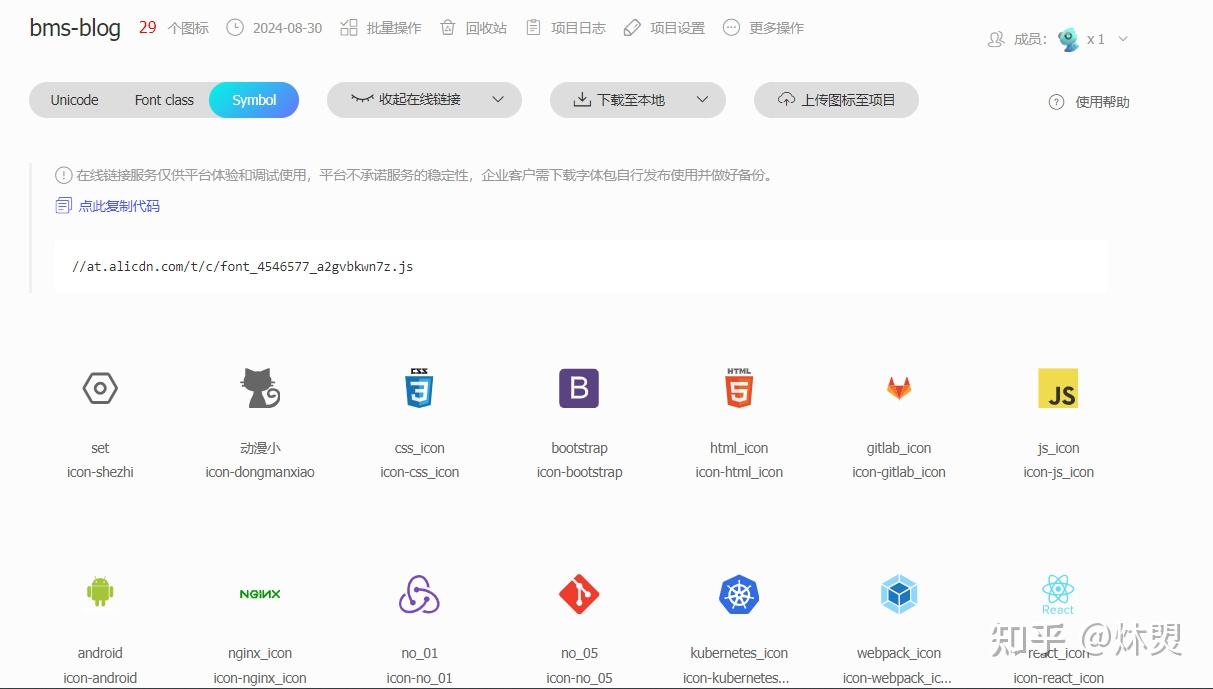Screen dimensions: 1213x689
Task: Switch to the Symbol tab
Action: click(x=254, y=100)
